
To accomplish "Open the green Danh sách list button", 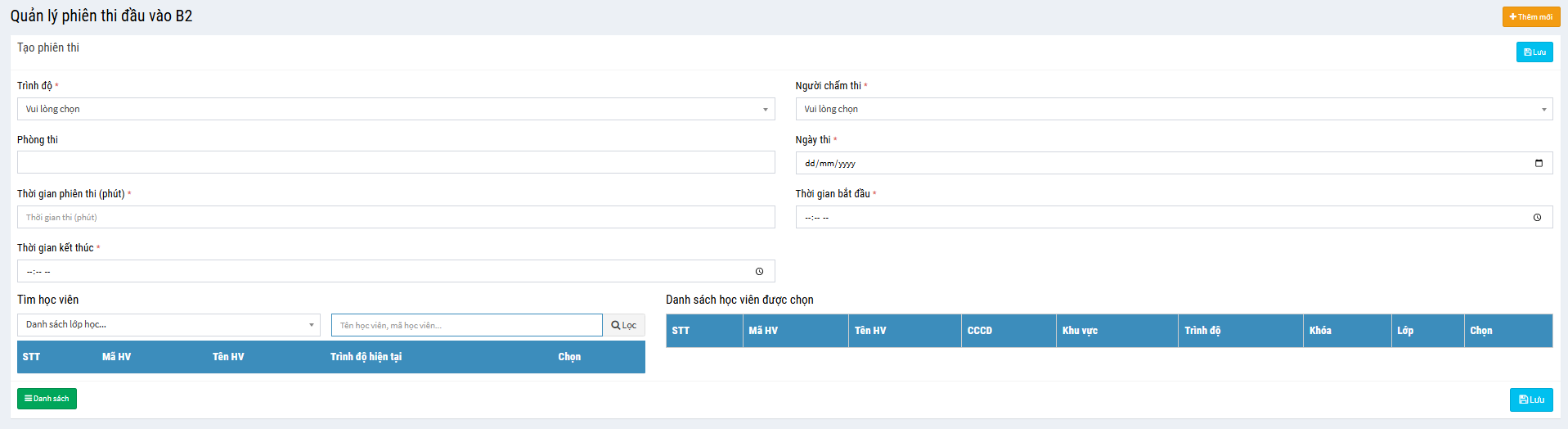I will click(47, 399).
